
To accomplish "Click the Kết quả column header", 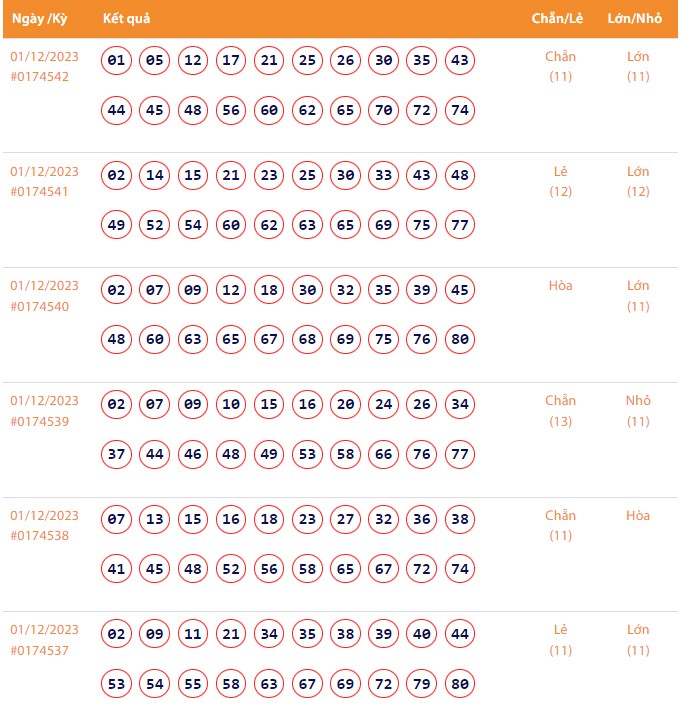I will [x=125, y=20].
